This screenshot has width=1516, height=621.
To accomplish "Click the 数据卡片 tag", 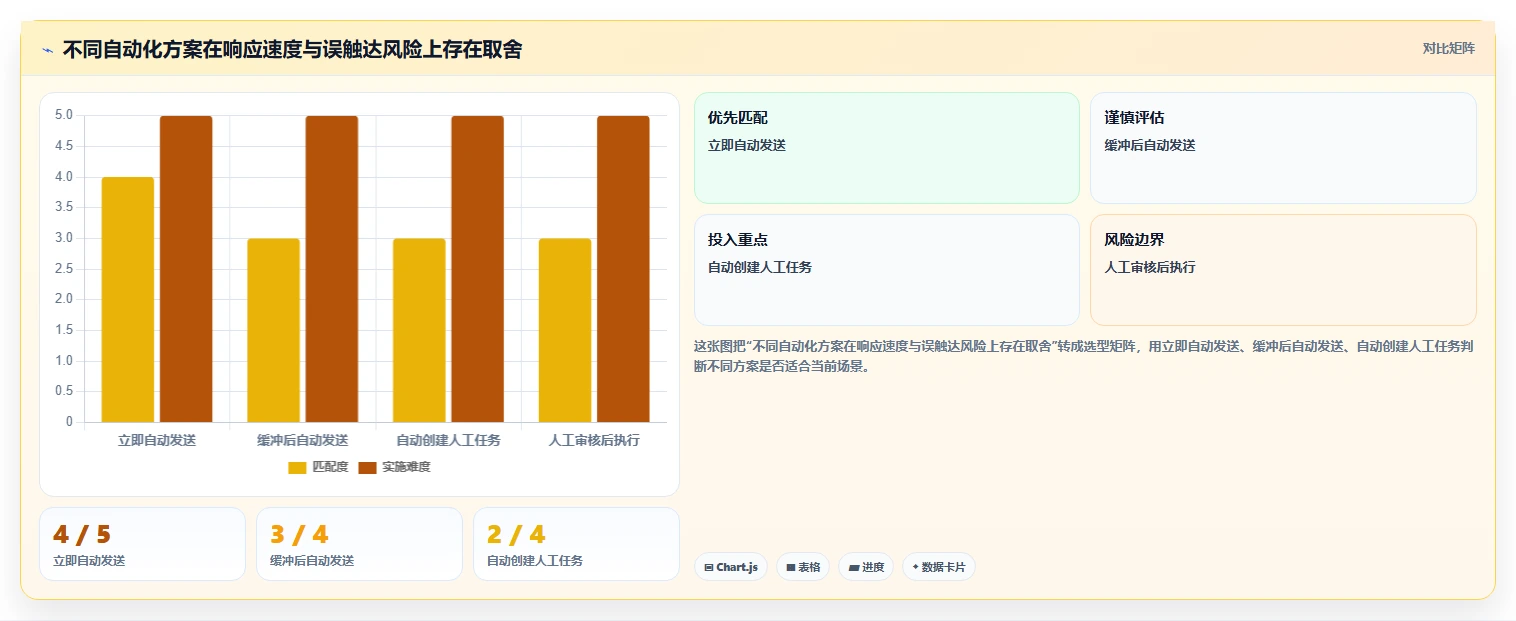I will click(938, 567).
